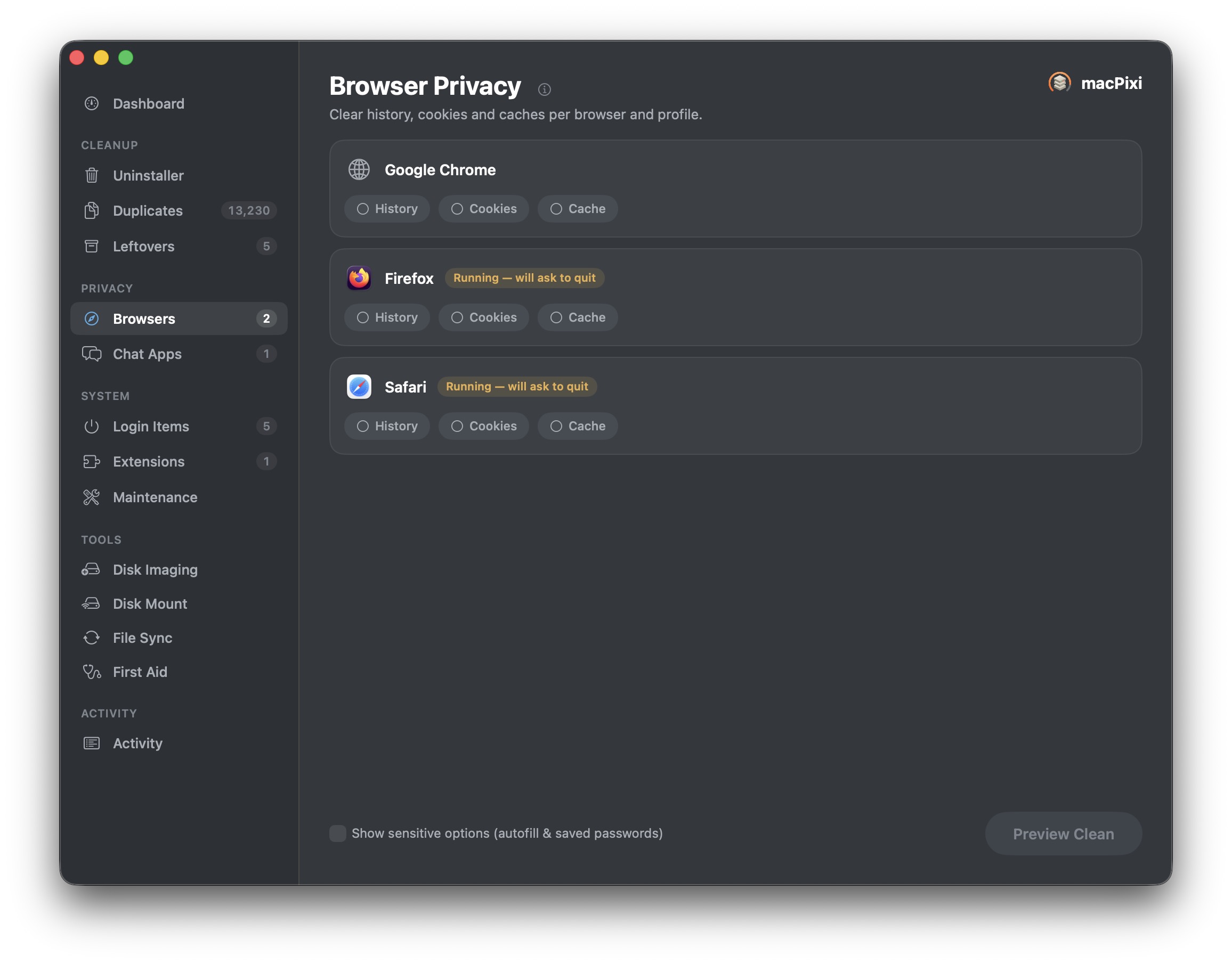Select History for Firefox

pyautogui.click(x=387, y=317)
